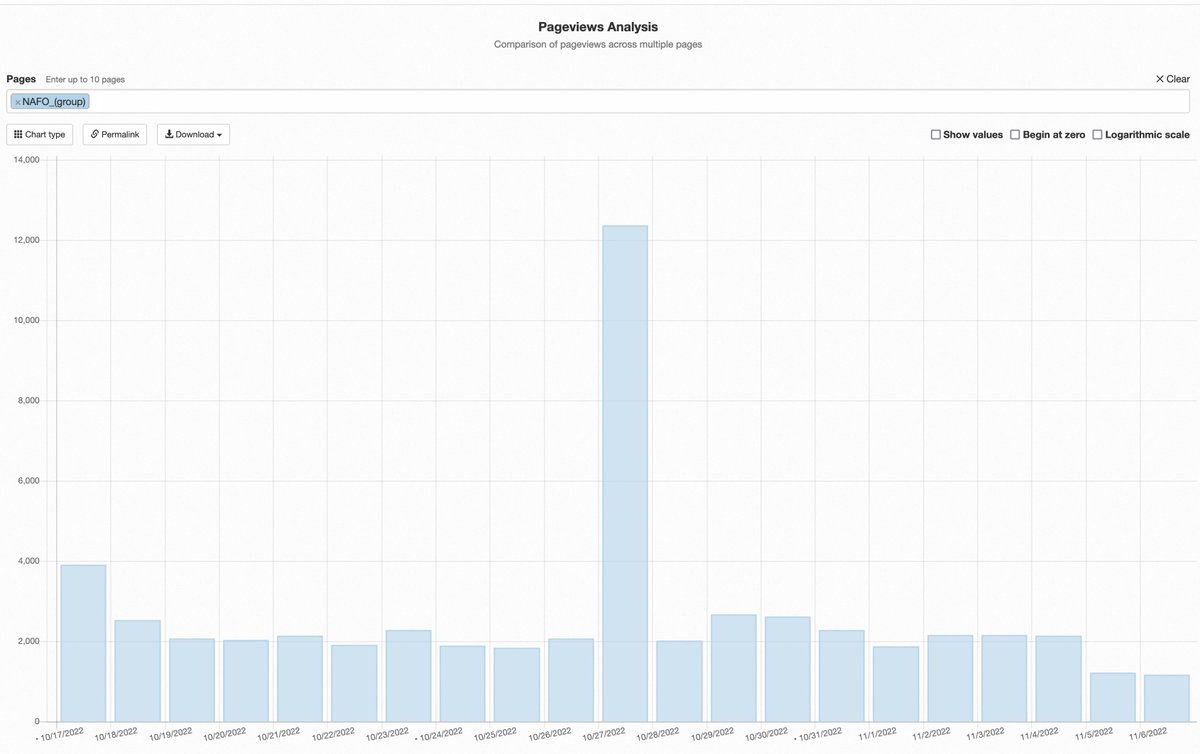This screenshot has height=754, width=1200.
Task: Click the NAFO_(group) page tag label
Action: point(55,101)
